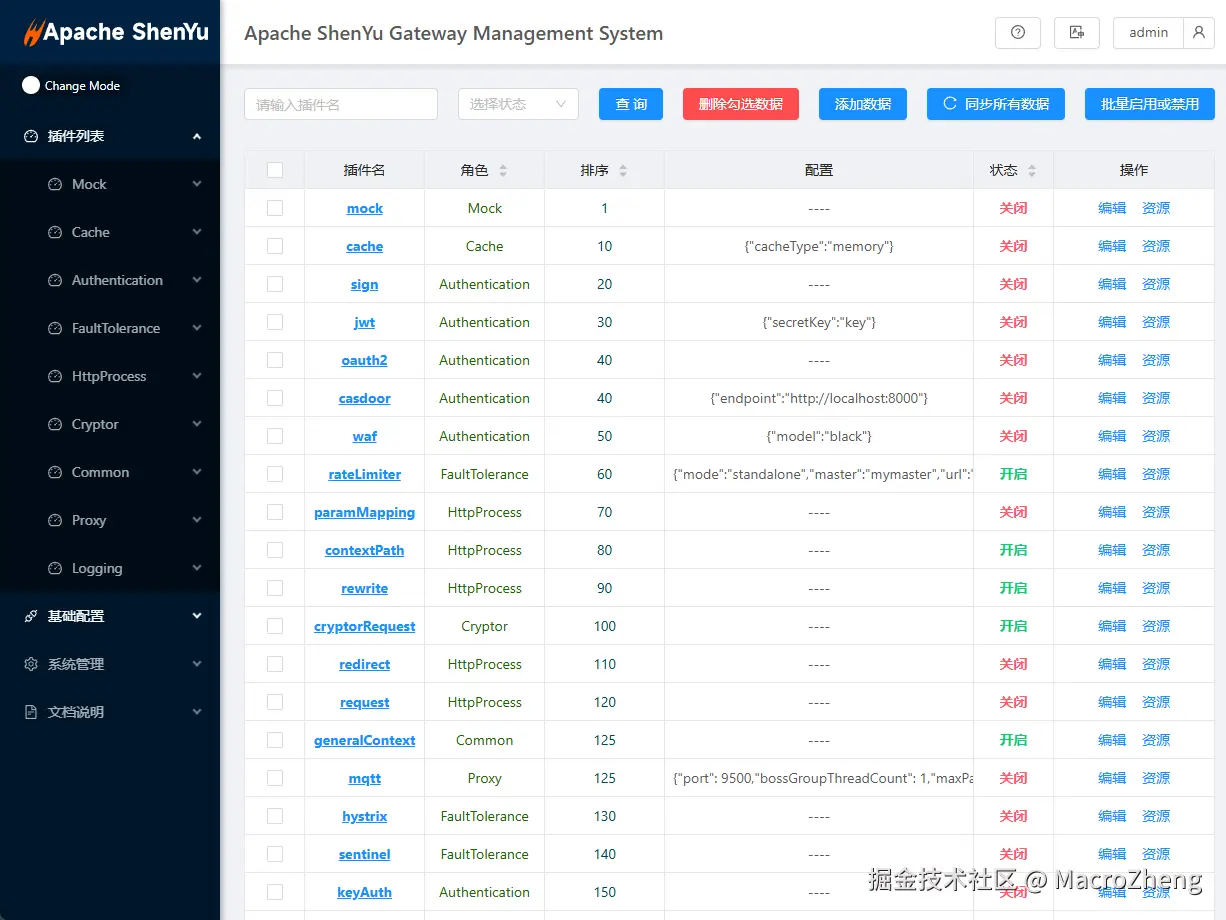Expand the HttpProcess submenu chevron
This screenshot has height=920, width=1226.
[197, 376]
